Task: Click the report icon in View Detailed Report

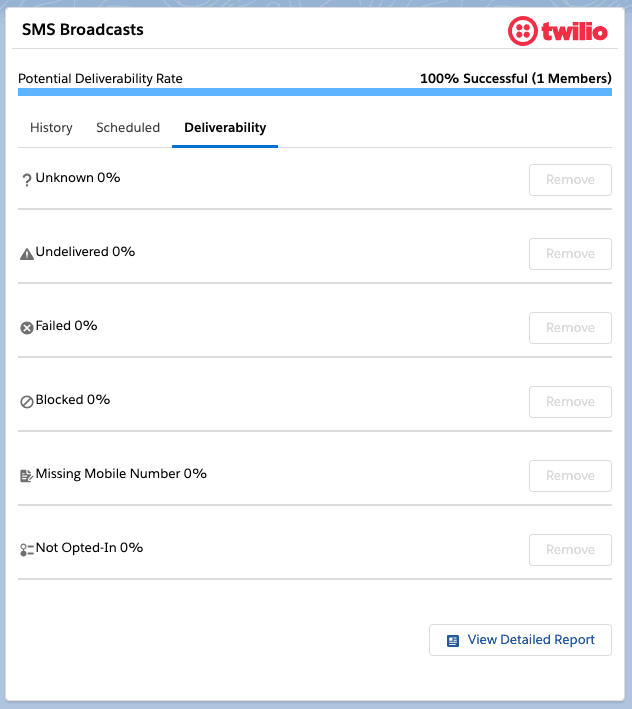Action: 453,641
